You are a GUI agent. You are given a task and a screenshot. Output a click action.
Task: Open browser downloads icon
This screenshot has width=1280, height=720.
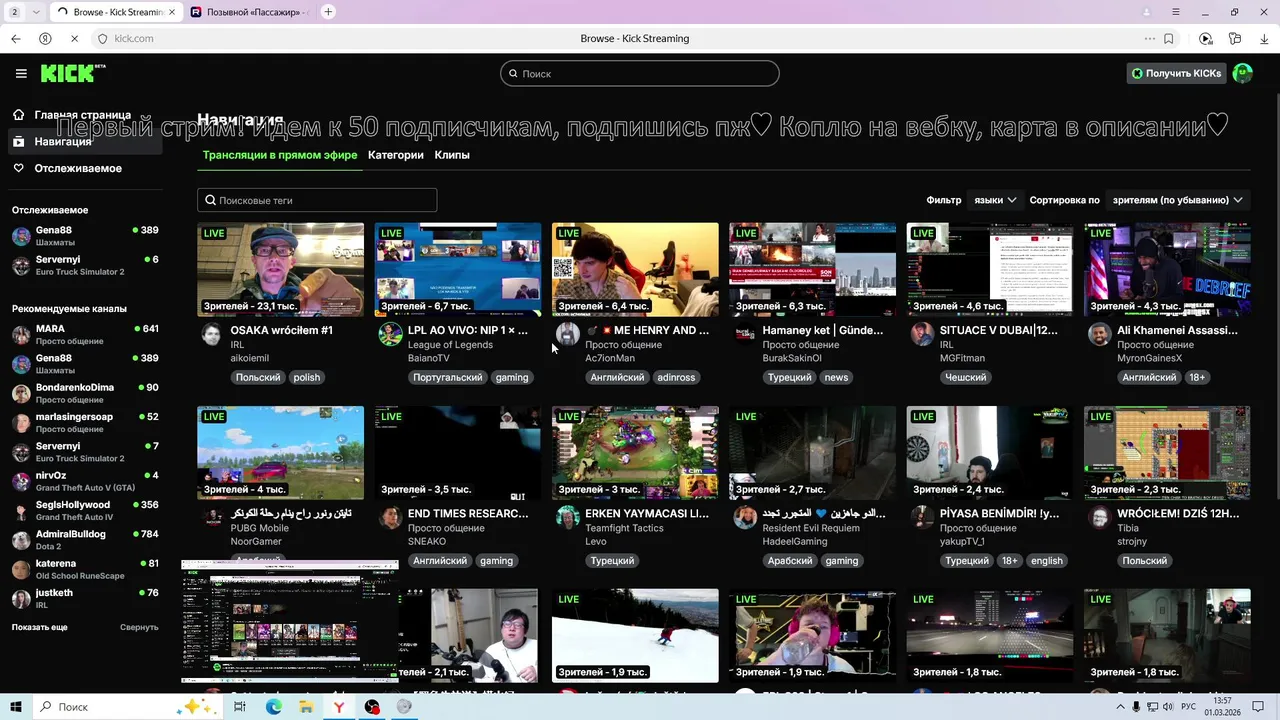click(x=1264, y=39)
